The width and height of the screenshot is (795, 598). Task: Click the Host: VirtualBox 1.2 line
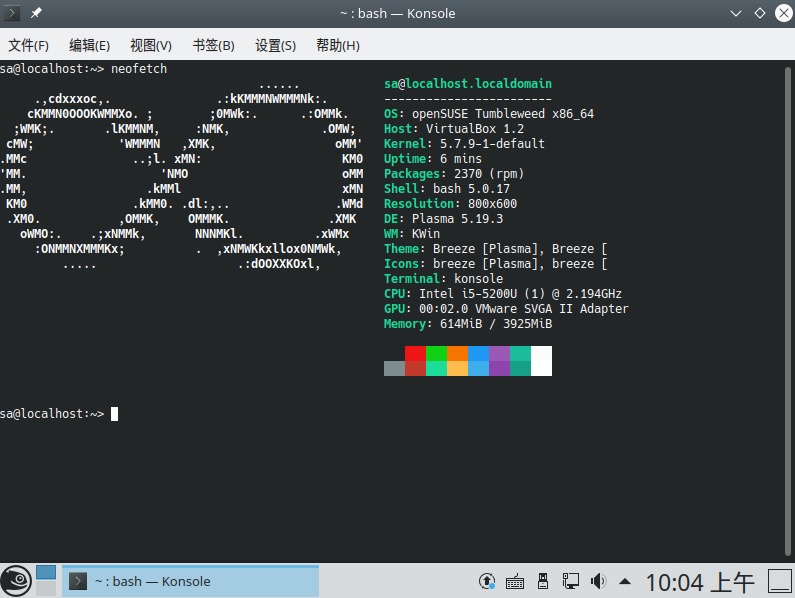coord(454,129)
